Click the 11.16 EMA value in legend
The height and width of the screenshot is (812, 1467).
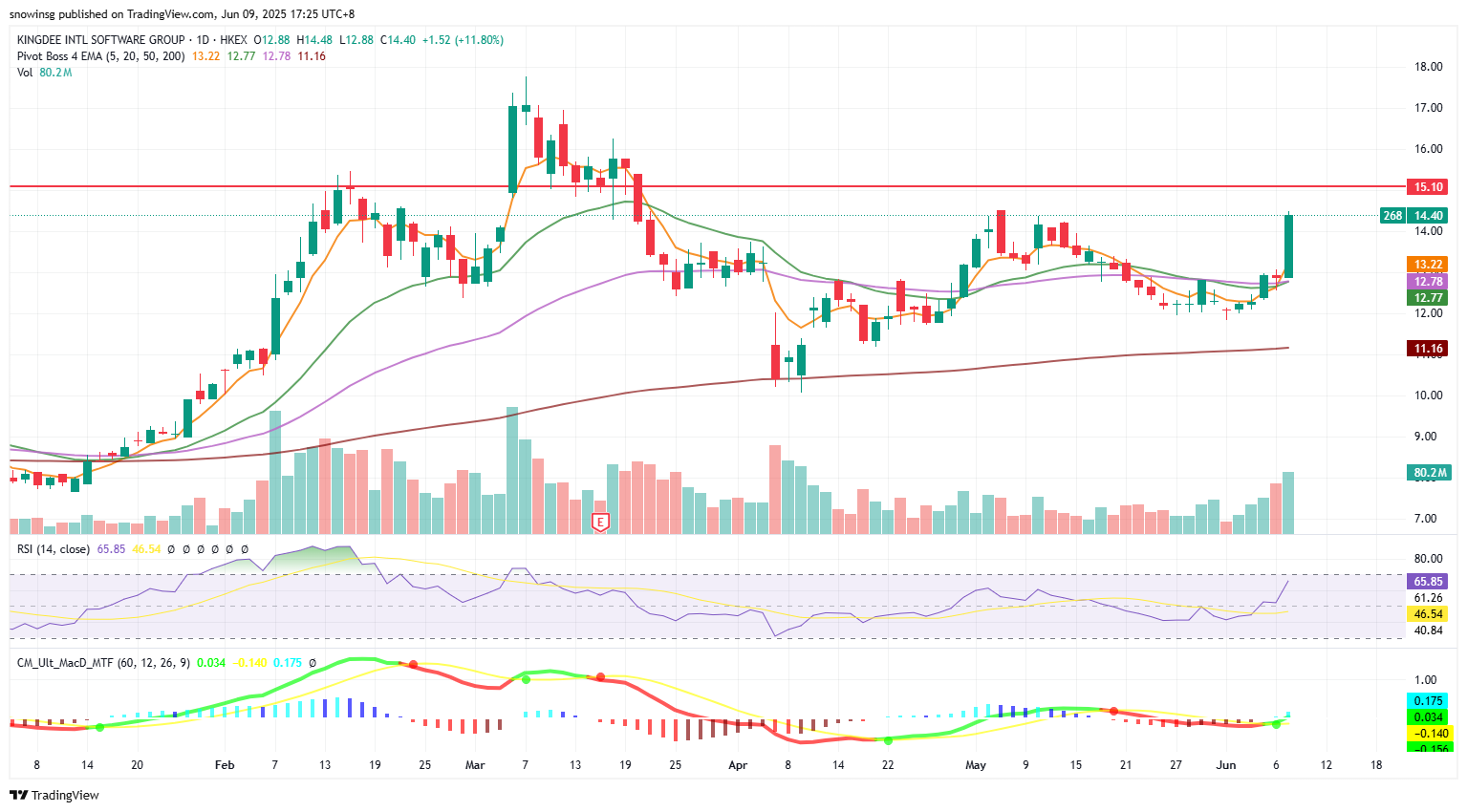pyautogui.click(x=312, y=56)
